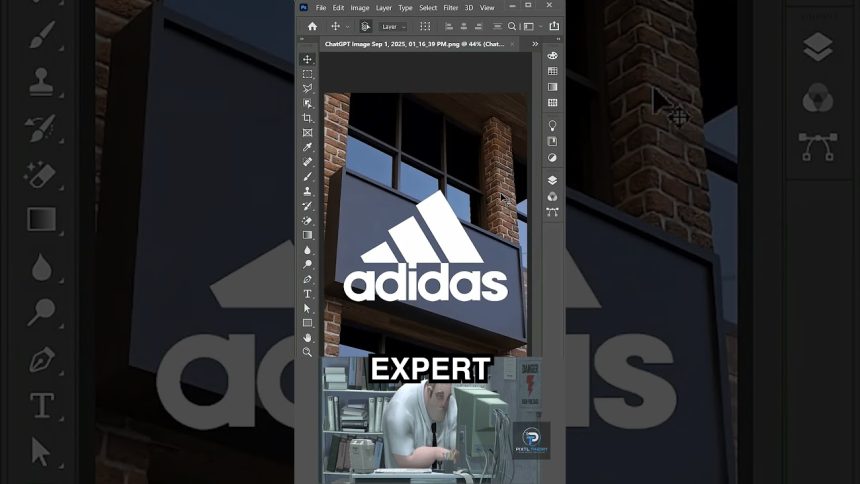860x484 pixels.
Task: Click the arrow beside the workspace switcher
Action: pyautogui.click(x=540, y=26)
